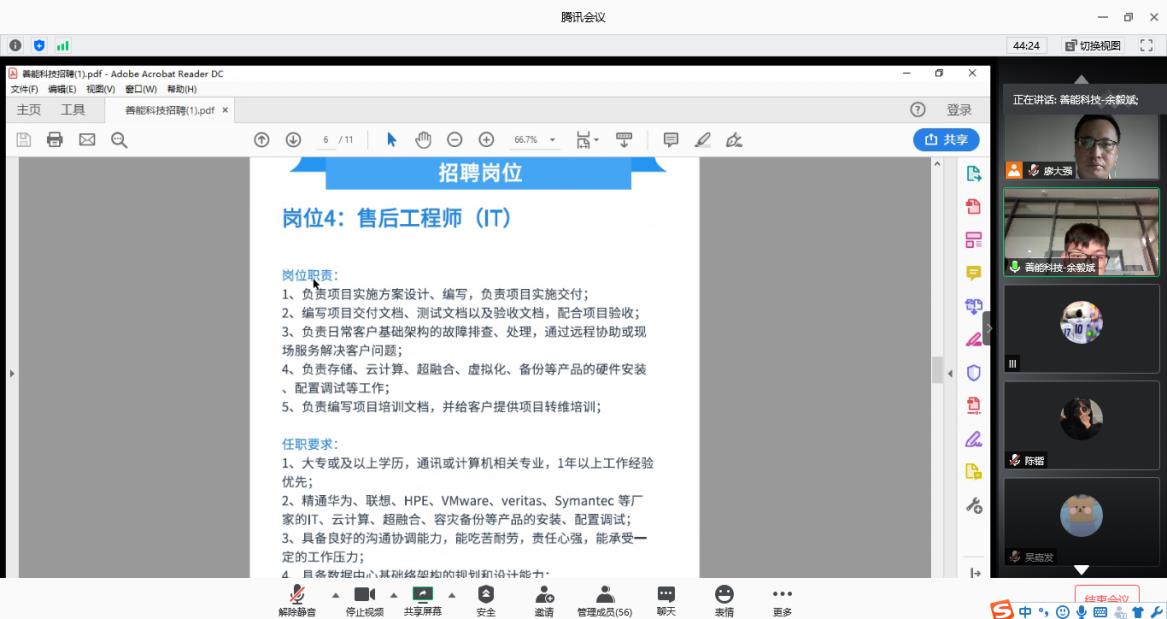1167x619 pixels.
Task: Click the blue 共享 share button
Action: tap(946, 140)
